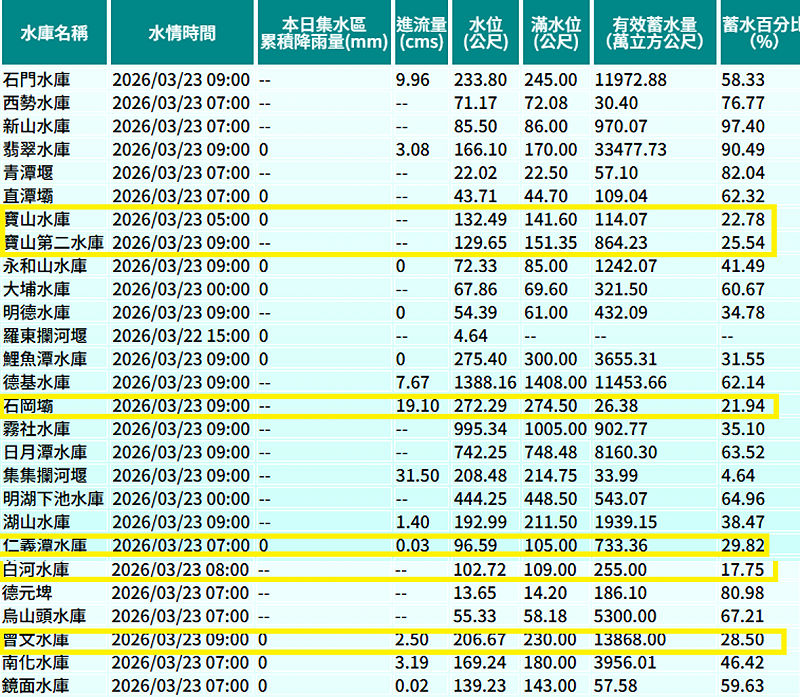The height and width of the screenshot is (697, 800).
Task: Click the 水庫名稱 column header
Action: pos(53,33)
